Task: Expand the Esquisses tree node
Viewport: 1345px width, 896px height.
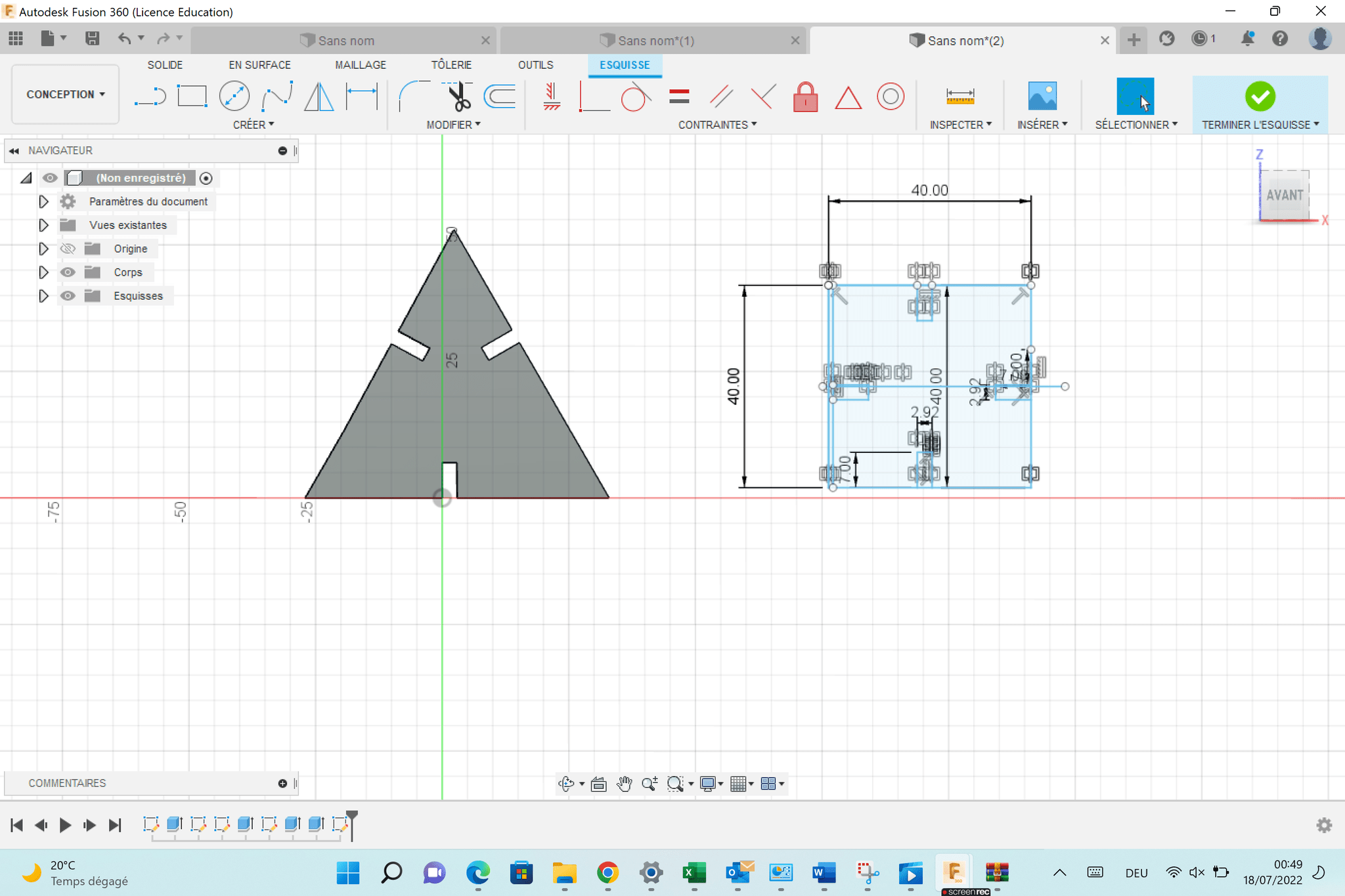Action: (x=43, y=296)
